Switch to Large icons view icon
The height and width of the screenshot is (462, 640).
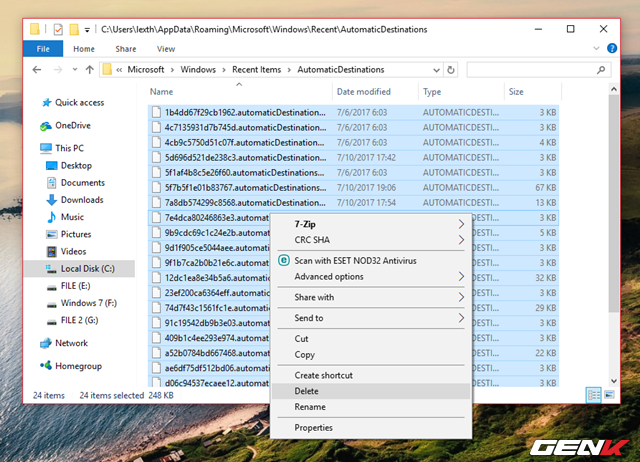(609, 395)
